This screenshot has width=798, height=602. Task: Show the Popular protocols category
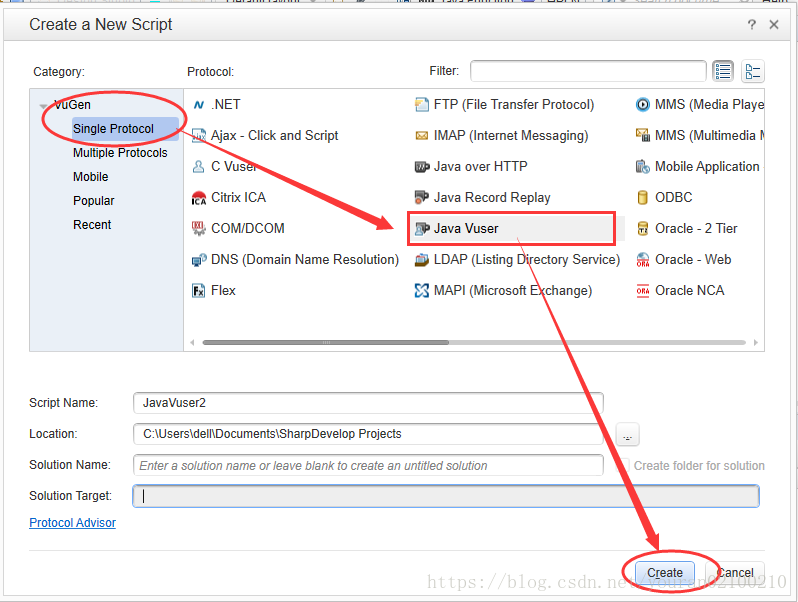tap(94, 200)
